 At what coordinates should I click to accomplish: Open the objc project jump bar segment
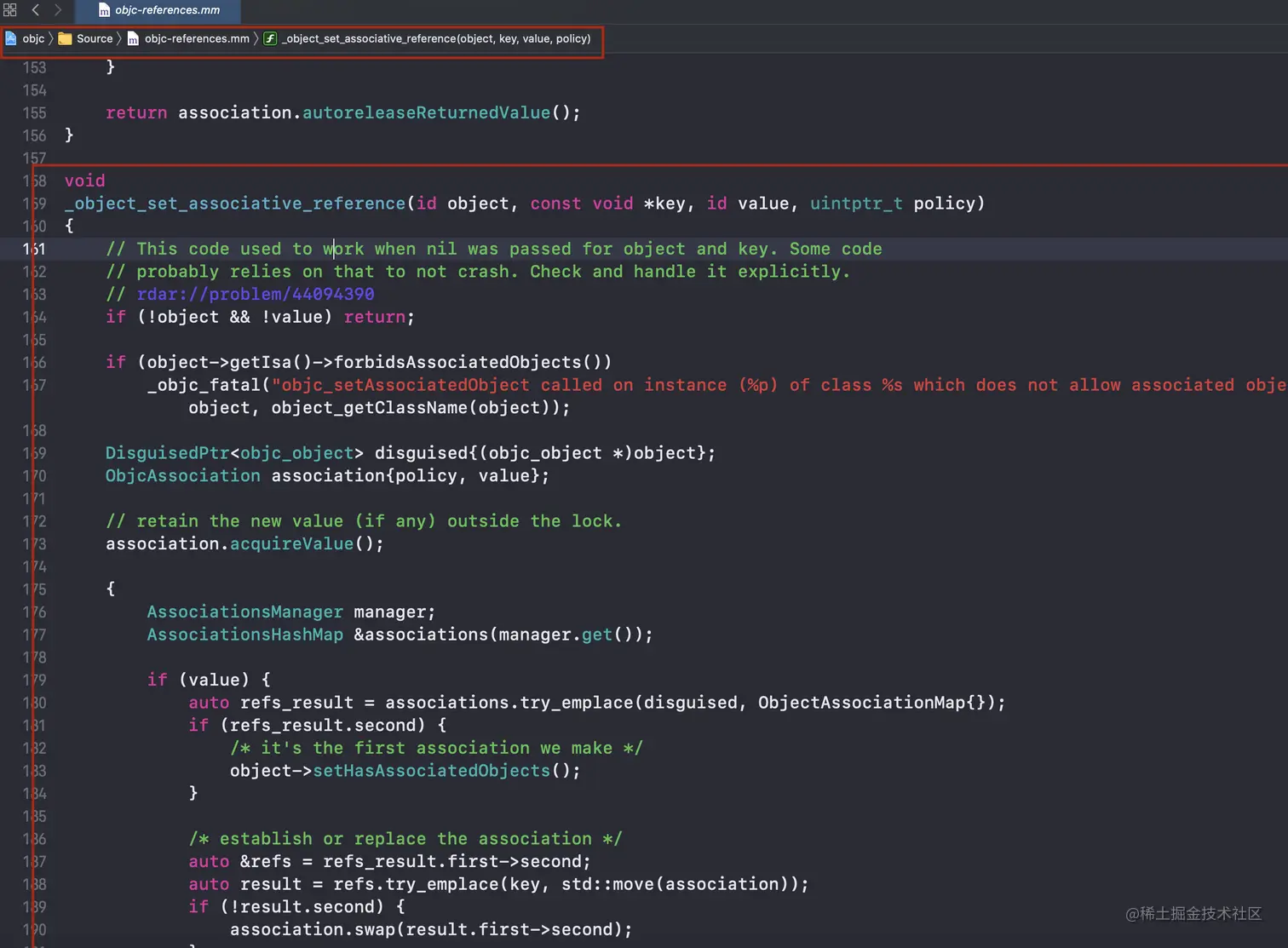[x=25, y=38]
